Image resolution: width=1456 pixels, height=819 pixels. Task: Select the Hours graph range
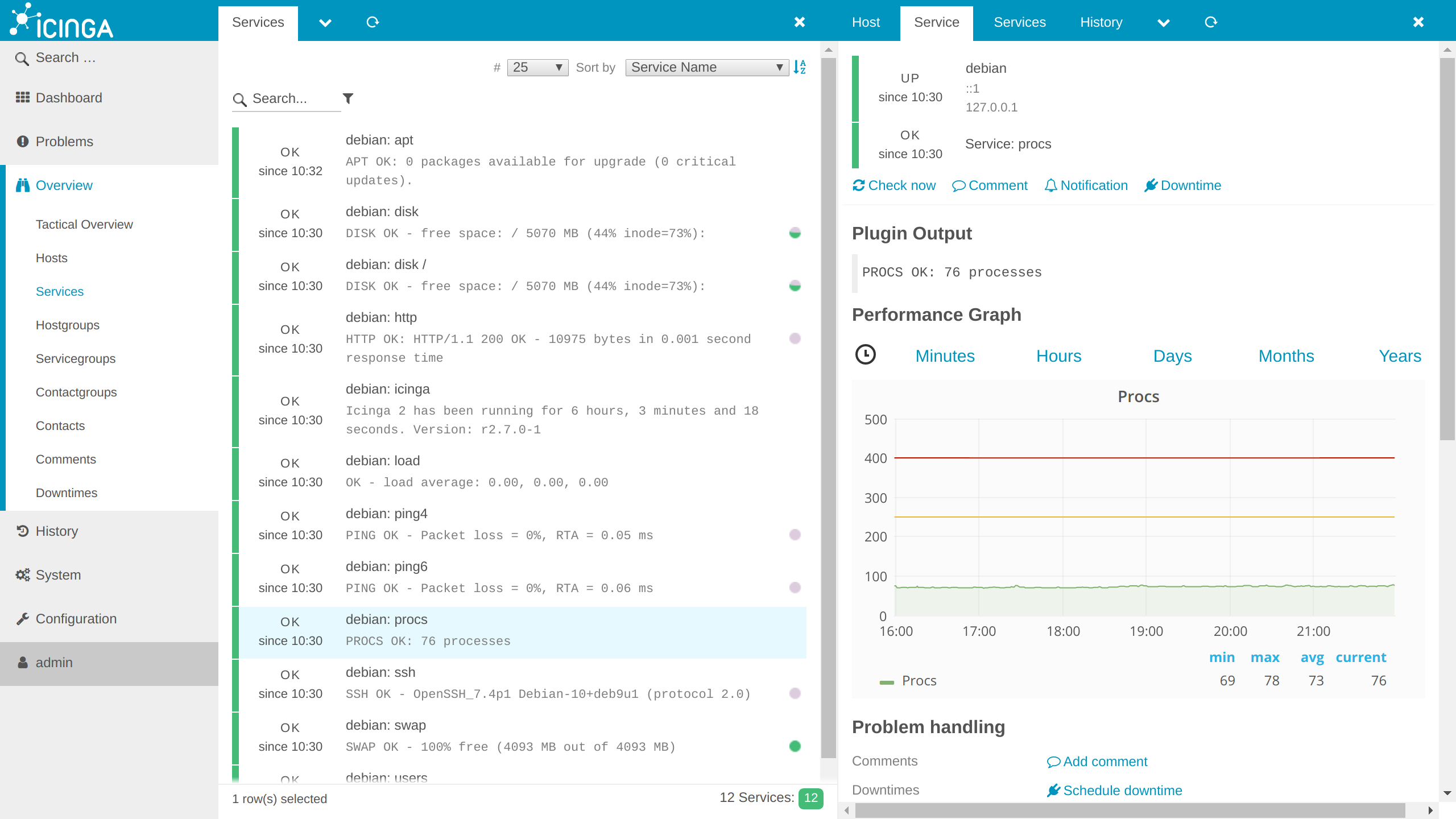click(1058, 356)
